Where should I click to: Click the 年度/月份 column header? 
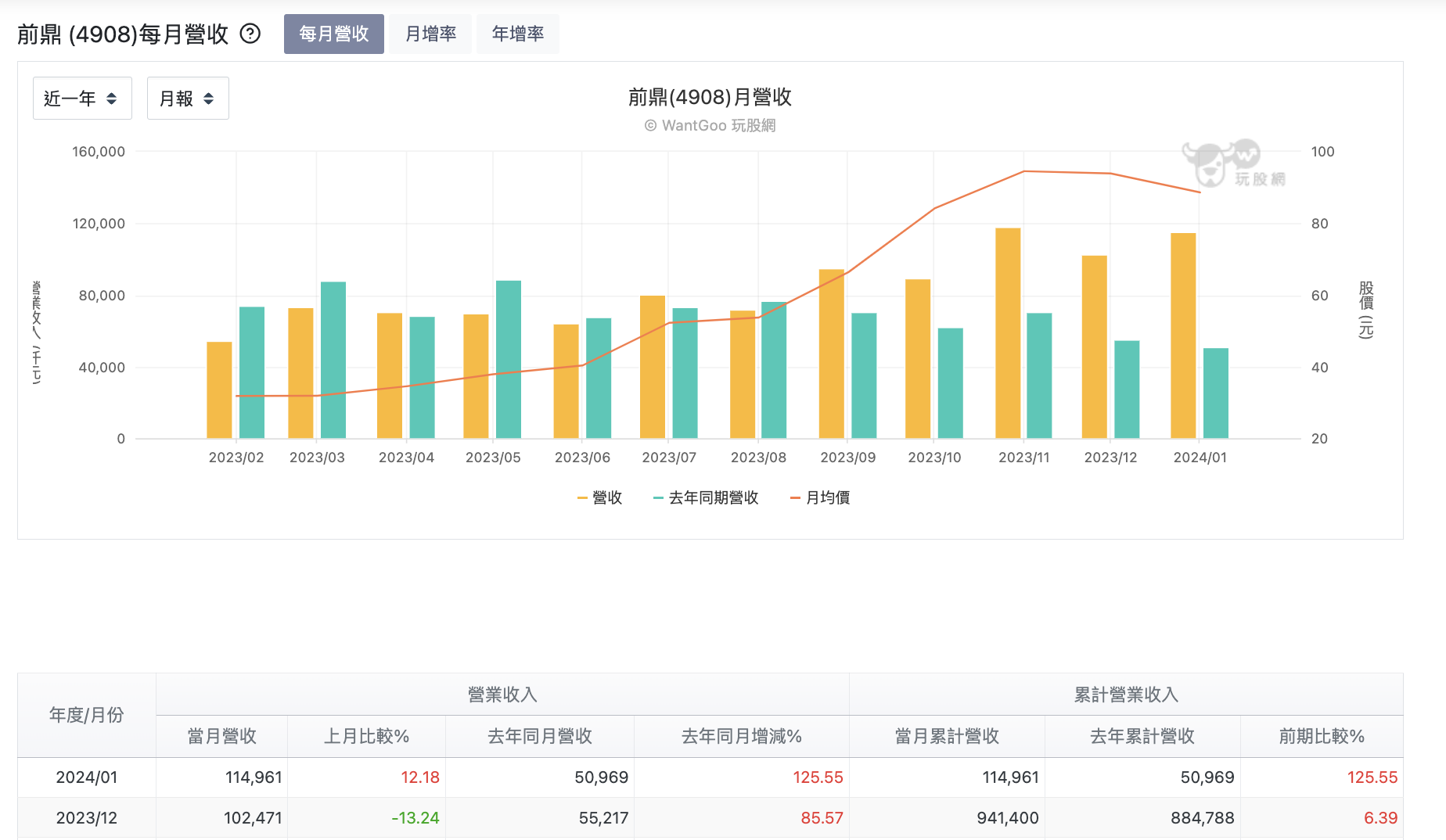point(87,715)
